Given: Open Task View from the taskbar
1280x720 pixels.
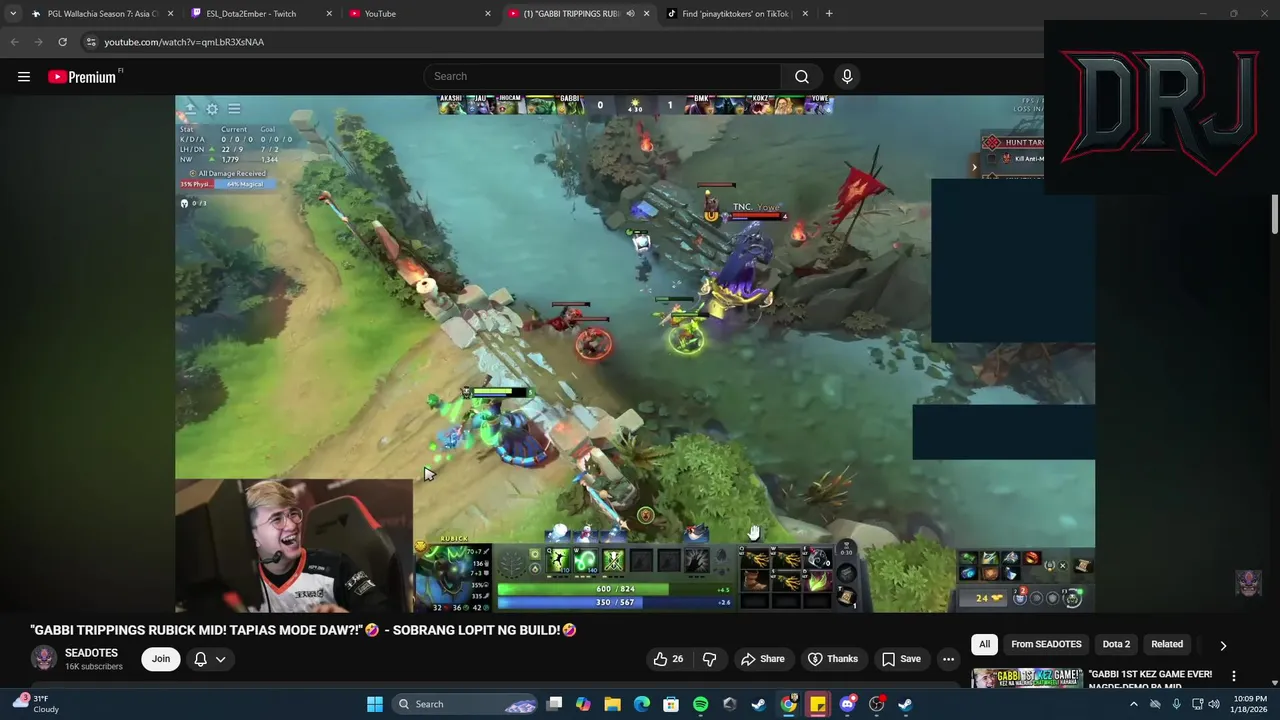Looking at the screenshot, I should [554, 704].
